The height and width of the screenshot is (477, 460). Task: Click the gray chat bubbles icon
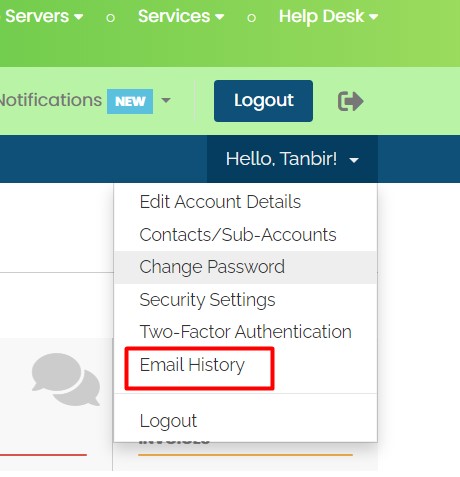[x=66, y=379]
